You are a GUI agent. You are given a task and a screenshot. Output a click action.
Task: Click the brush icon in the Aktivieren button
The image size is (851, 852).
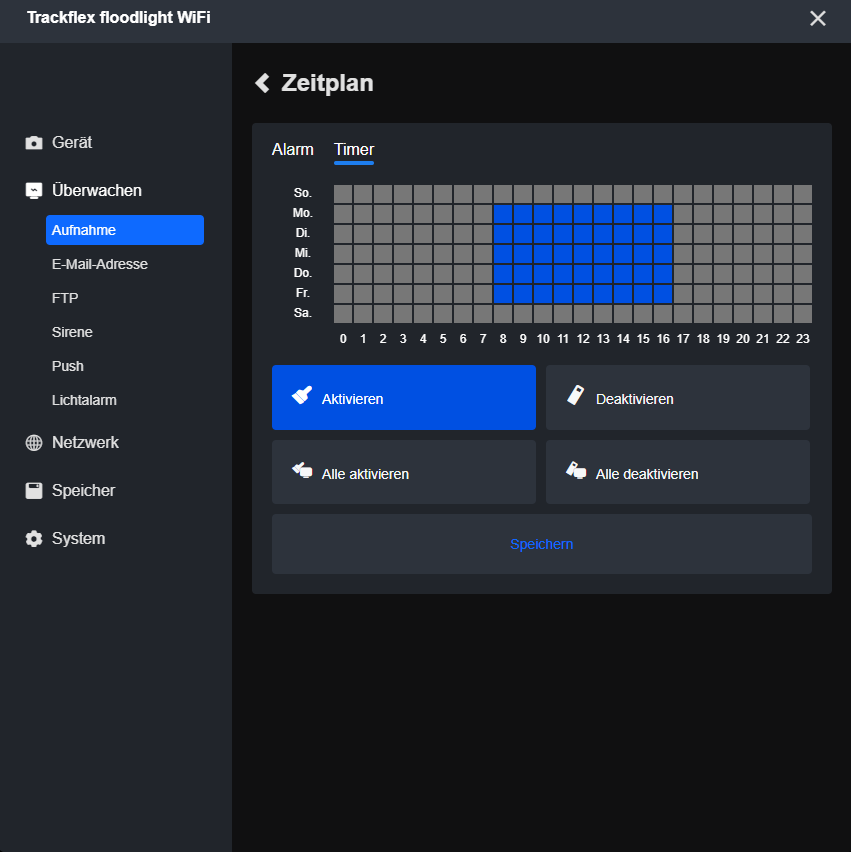tap(302, 395)
